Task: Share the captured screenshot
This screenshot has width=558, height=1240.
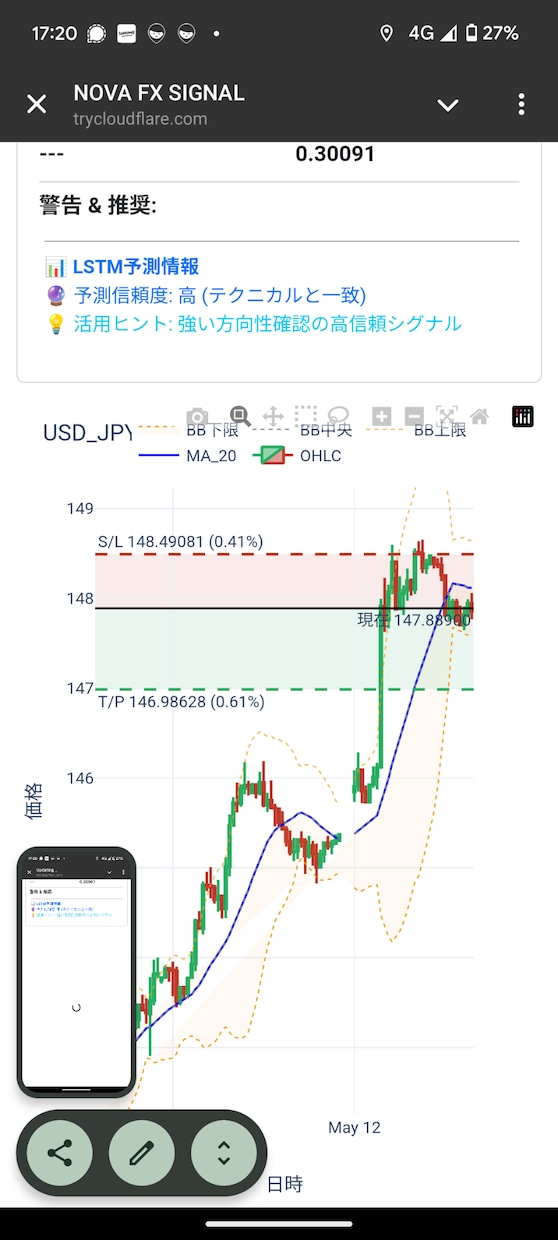Action: coord(60,1153)
